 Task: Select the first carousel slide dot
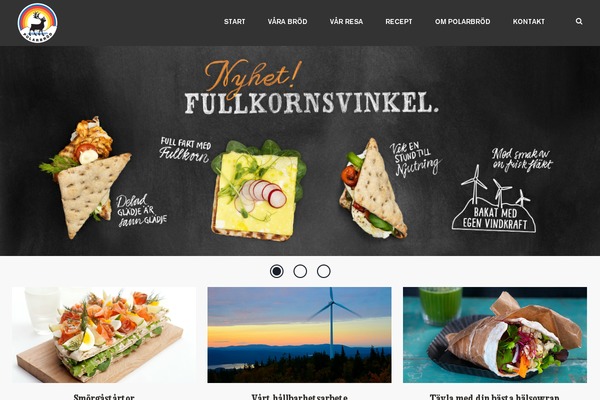pyautogui.click(x=277, y=271)
